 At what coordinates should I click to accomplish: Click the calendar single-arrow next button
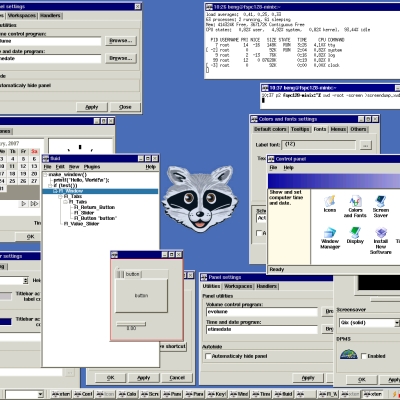23,203
